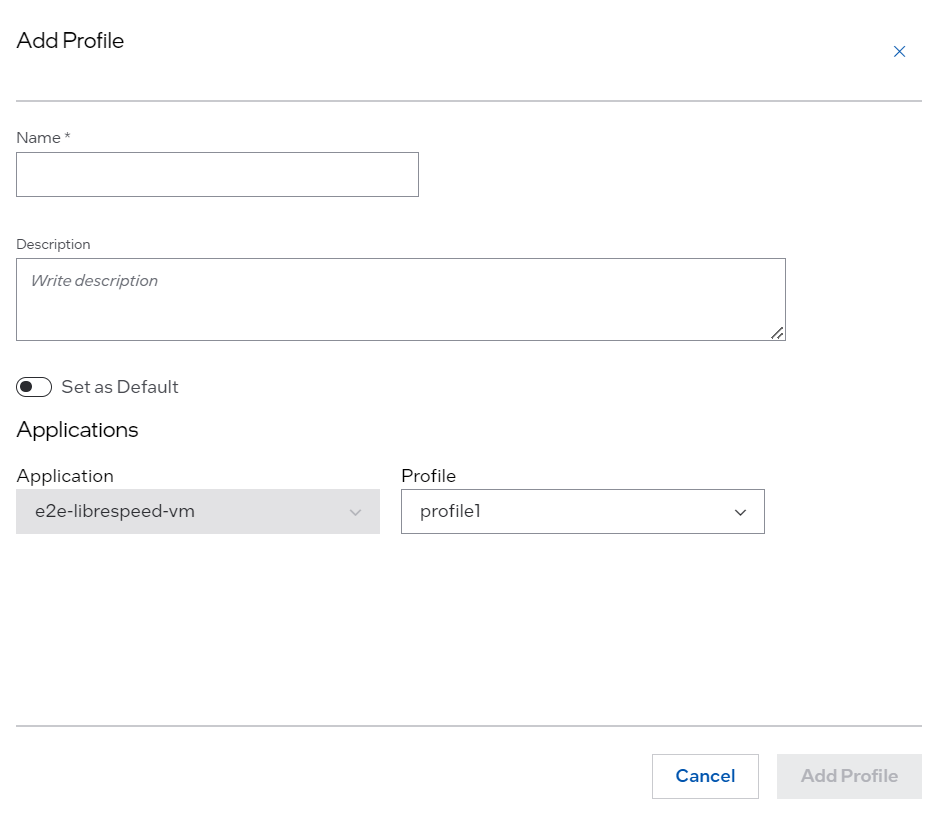
Task: Click the required asterisk beside Name
Action: [67, 137]
